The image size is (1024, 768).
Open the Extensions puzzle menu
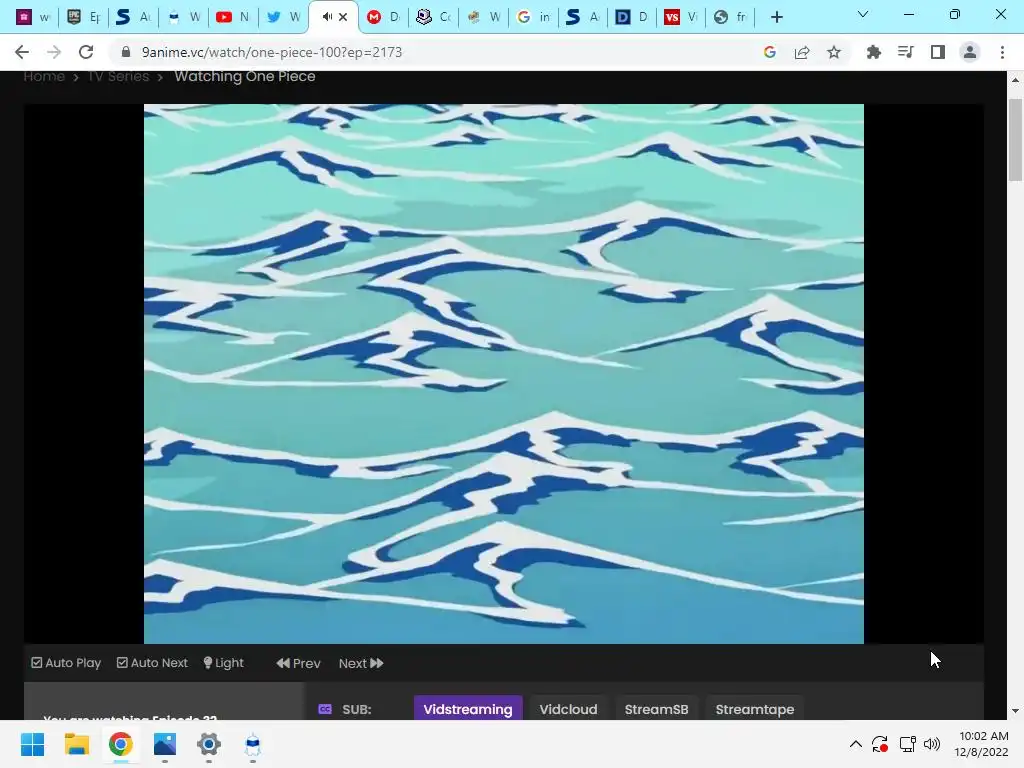point(873,52)
